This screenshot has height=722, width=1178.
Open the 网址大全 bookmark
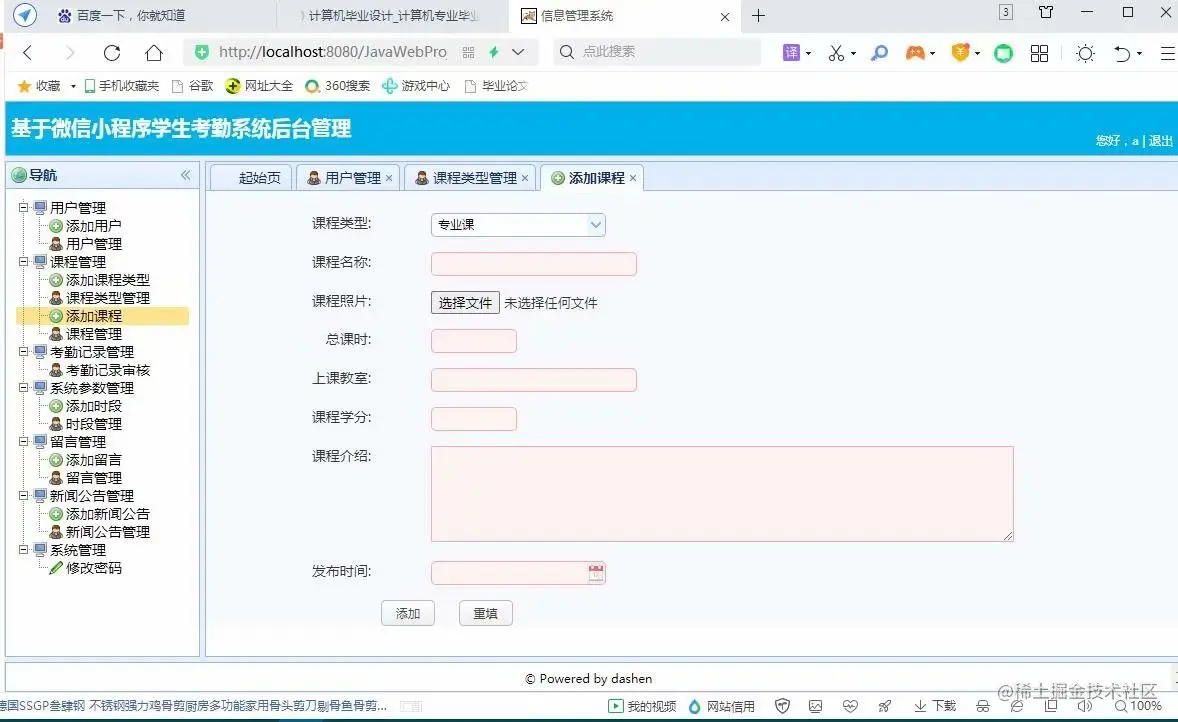tap(259, 86)
